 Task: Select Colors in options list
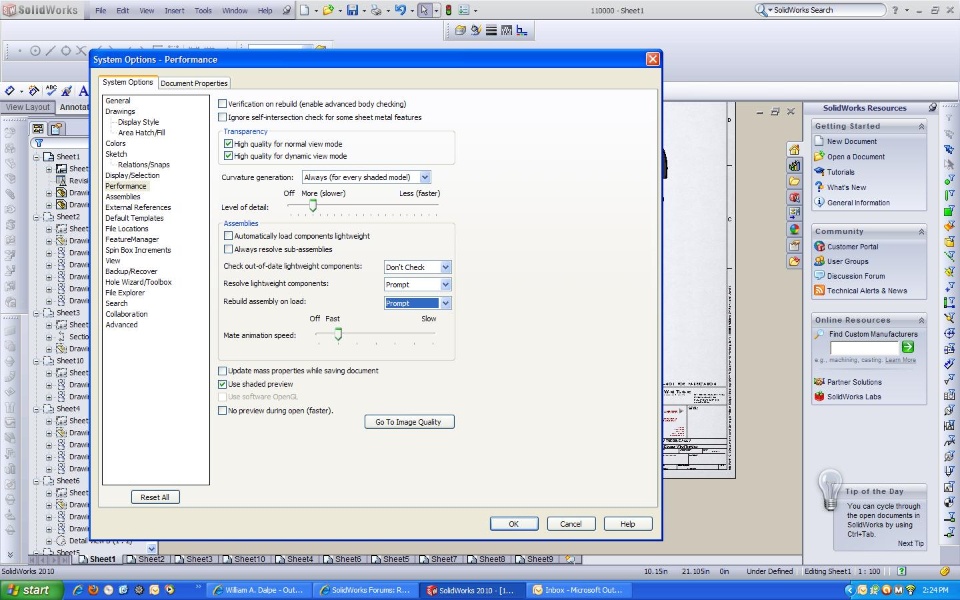[x=115, y=143]
